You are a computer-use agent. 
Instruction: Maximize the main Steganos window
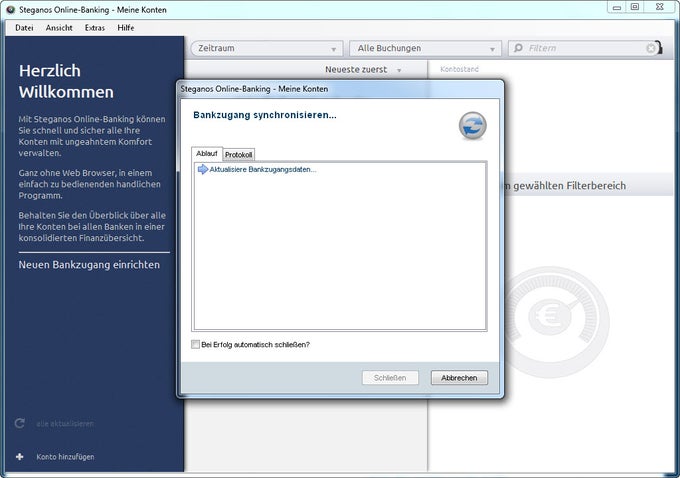[x=635, y=7]
